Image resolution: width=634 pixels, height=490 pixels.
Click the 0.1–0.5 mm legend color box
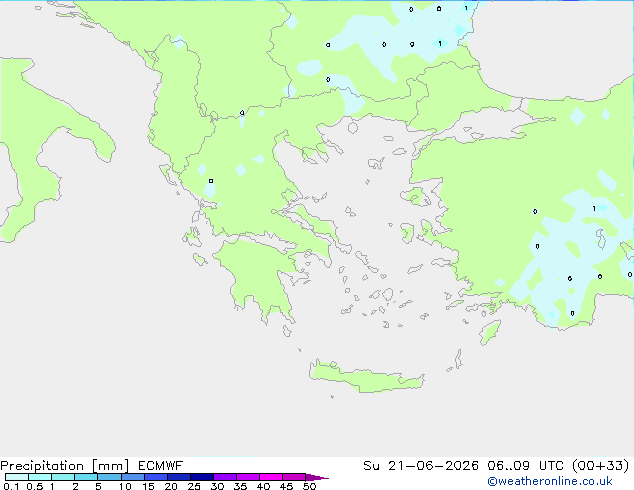click(x=17, y=477)
